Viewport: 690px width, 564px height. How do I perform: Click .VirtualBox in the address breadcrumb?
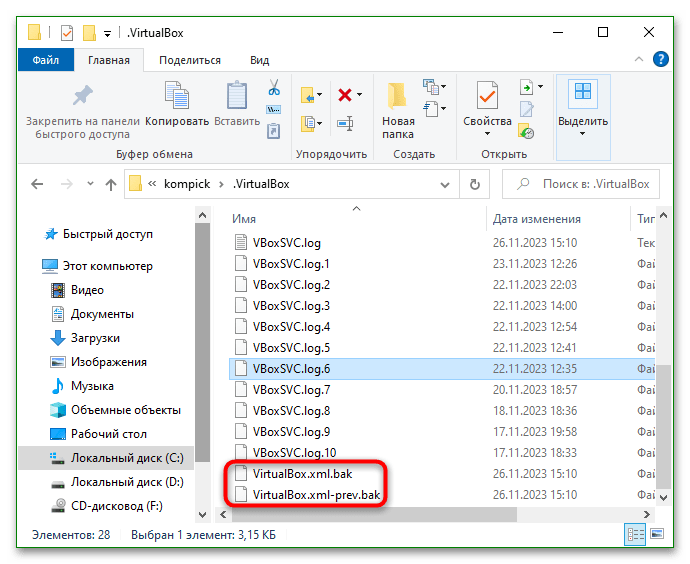tap(261, 184)
